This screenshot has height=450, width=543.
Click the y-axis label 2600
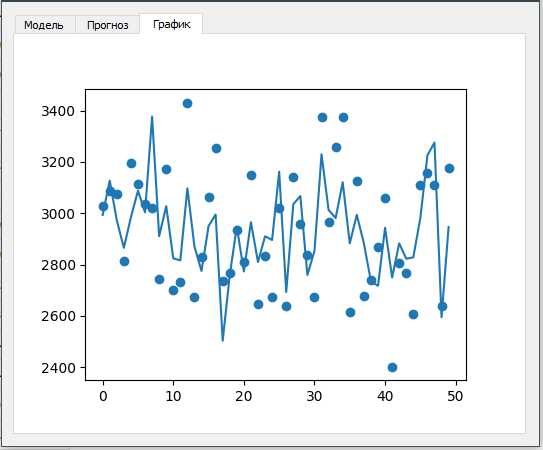(x=58, y=316)
